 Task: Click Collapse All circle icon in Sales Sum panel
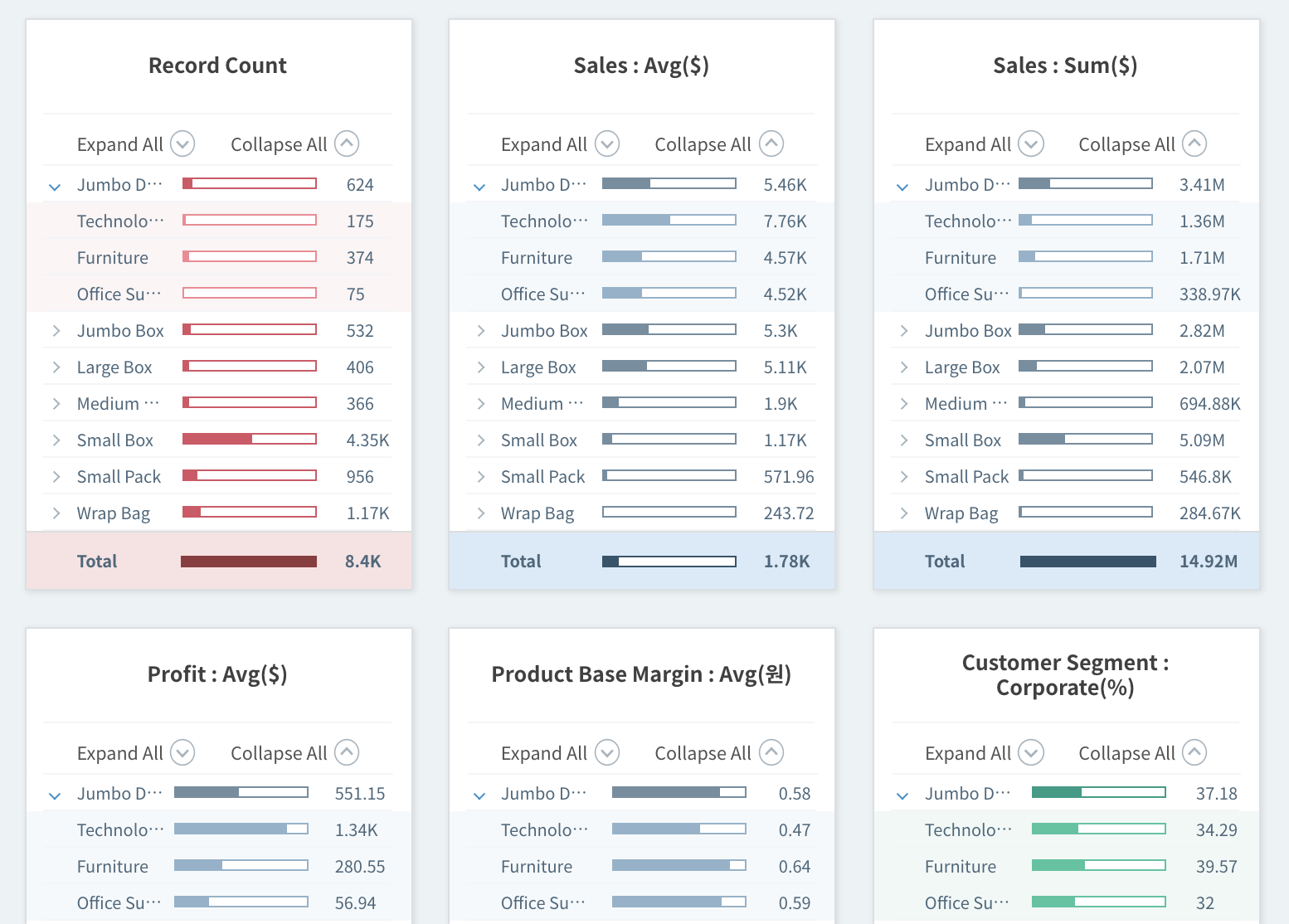pyautogui.click(x=1194, y=144)
